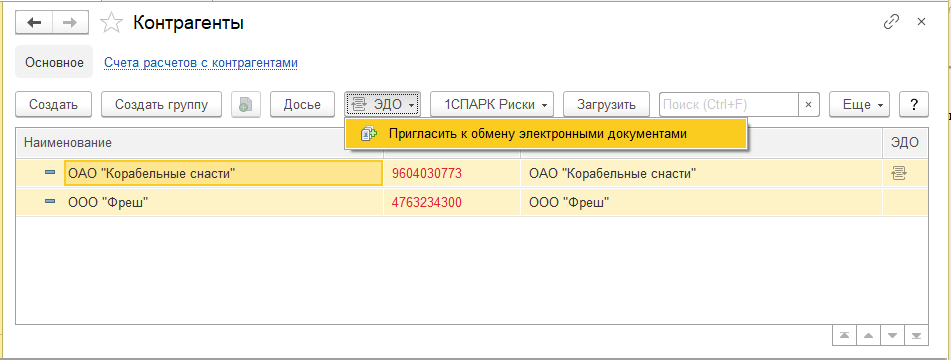951x360 pixels.
Task: Go forward with the right arrow button
Action: 70,23
